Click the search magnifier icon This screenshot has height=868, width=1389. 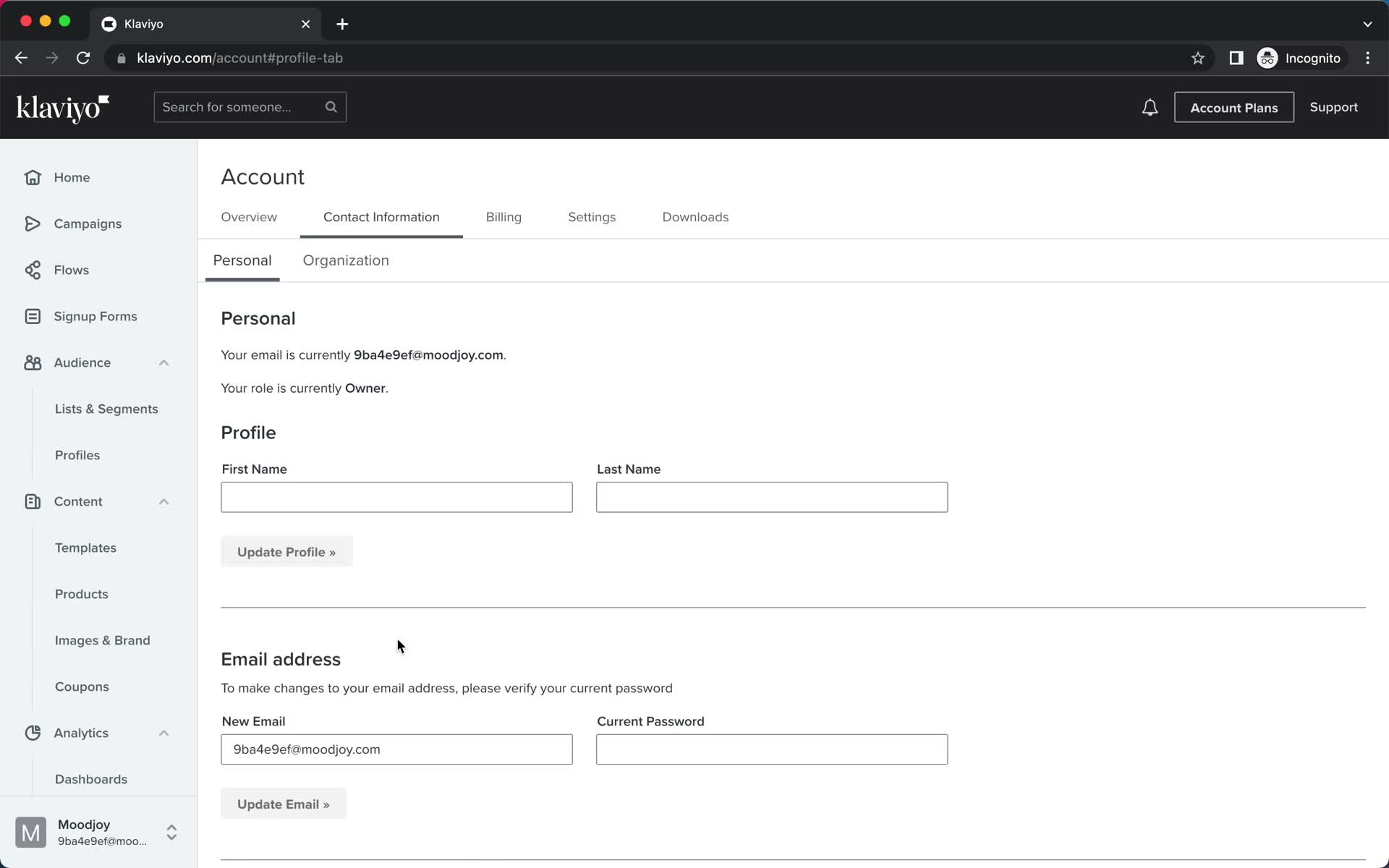click(331, 107)
